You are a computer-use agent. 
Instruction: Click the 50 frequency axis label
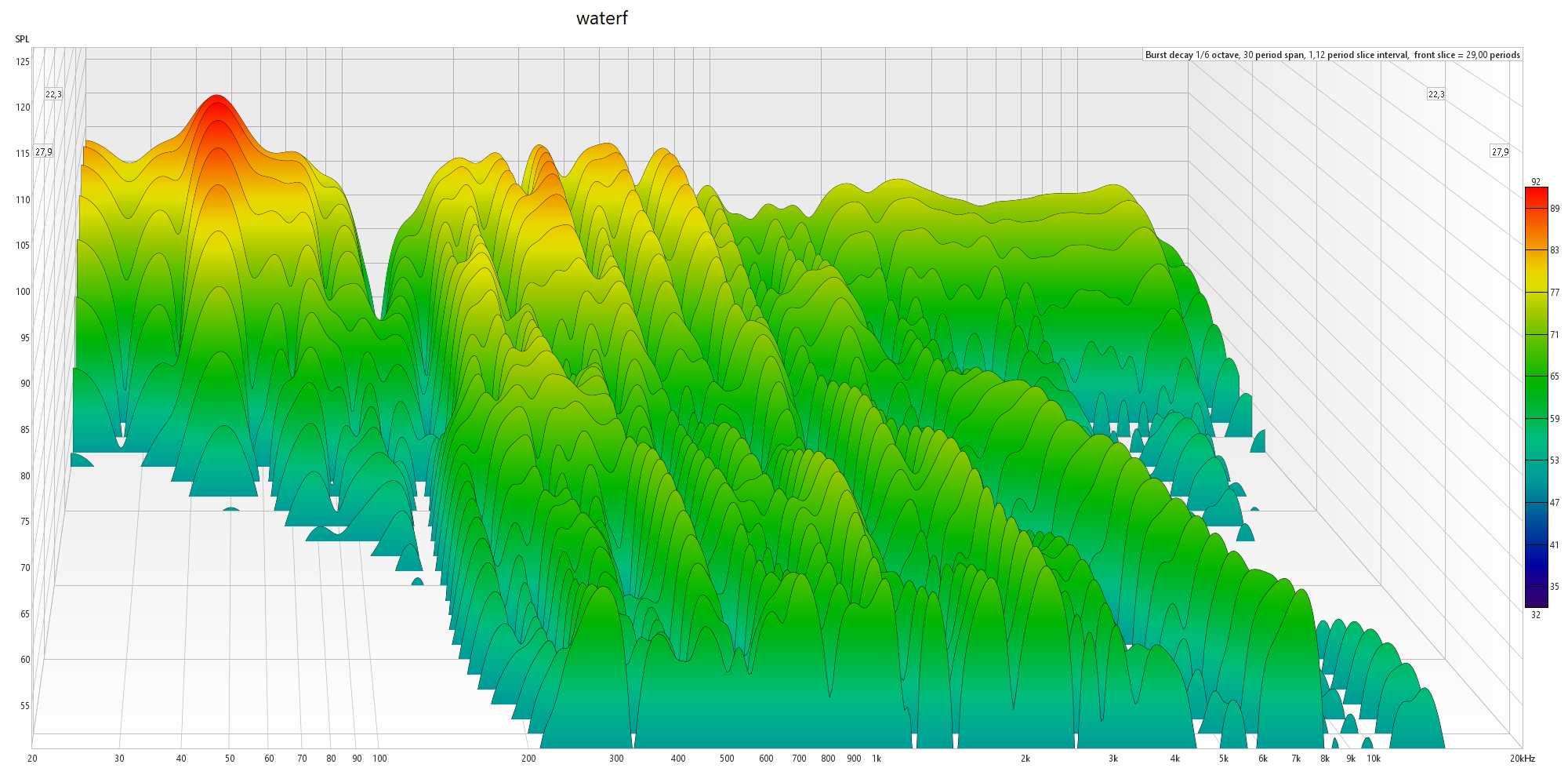[230, 759]
